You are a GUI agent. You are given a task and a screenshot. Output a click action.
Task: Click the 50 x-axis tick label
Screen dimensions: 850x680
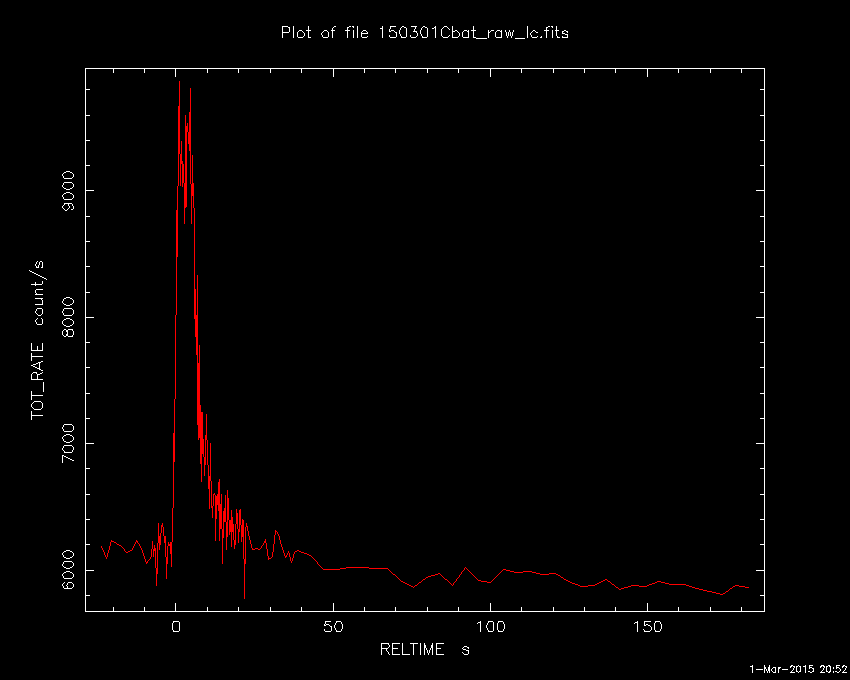[x=333, y=627]
